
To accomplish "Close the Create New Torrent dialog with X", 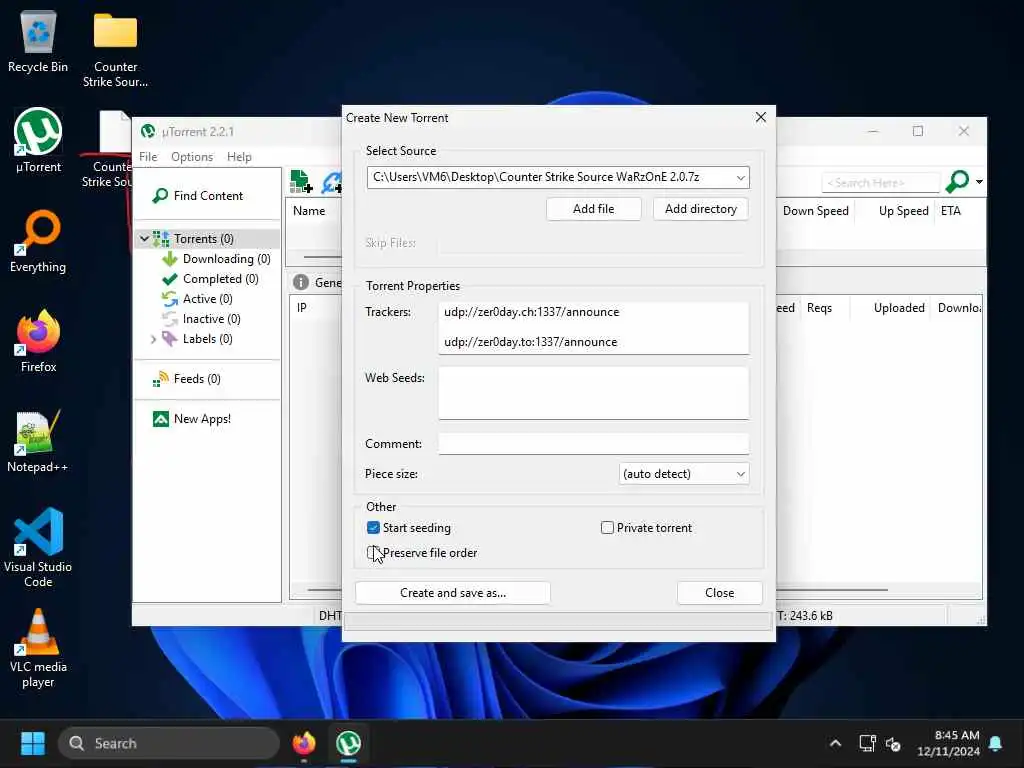I will (x=761, y=118).
